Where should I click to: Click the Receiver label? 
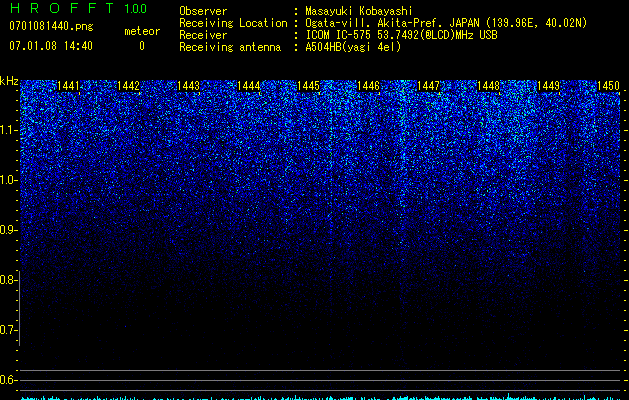(x=203, y=35)
